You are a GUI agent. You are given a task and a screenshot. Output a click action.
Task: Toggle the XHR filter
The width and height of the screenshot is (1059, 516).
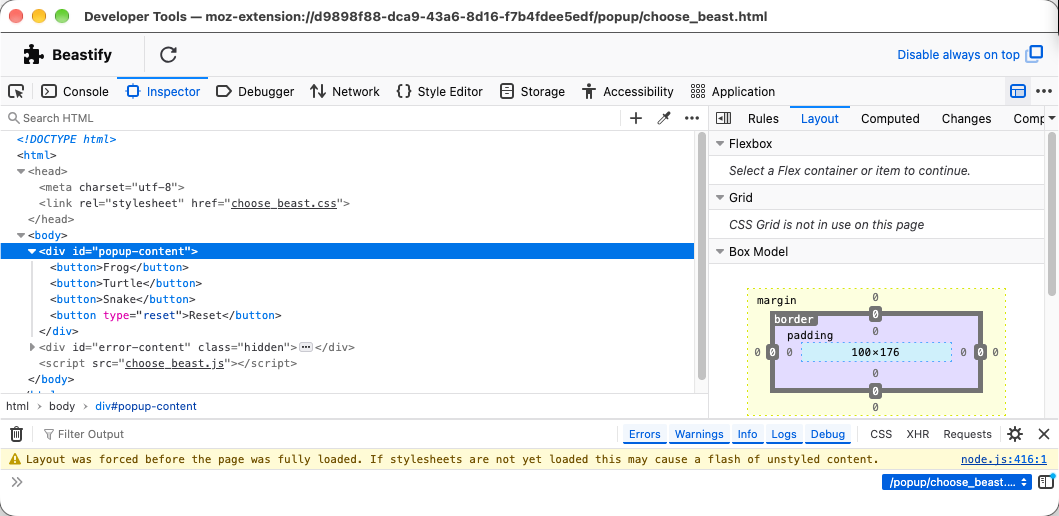[x=918, y=434]
